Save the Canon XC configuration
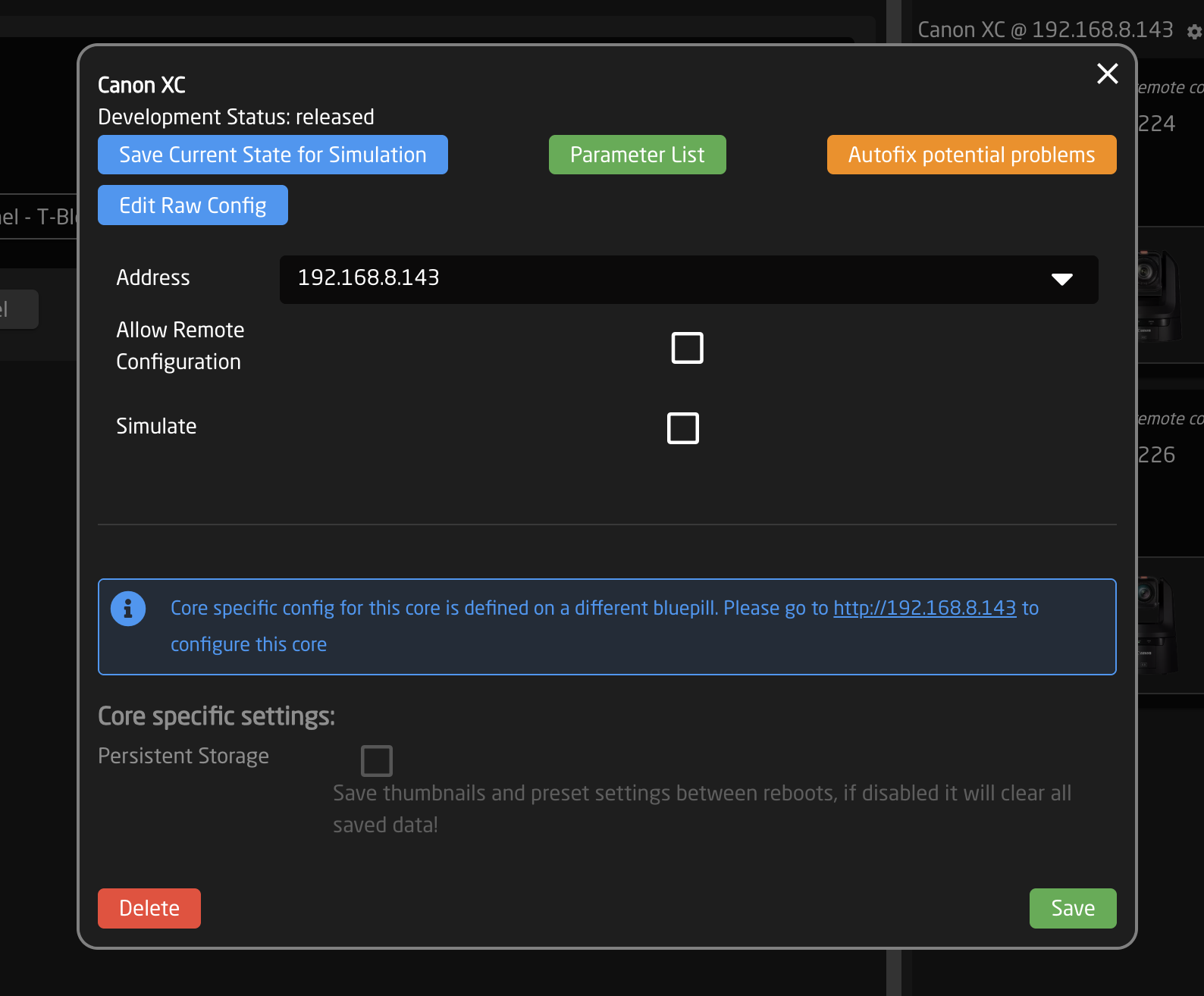The height and width of the screenshot is (996, 1204). tap(1072, 908)
